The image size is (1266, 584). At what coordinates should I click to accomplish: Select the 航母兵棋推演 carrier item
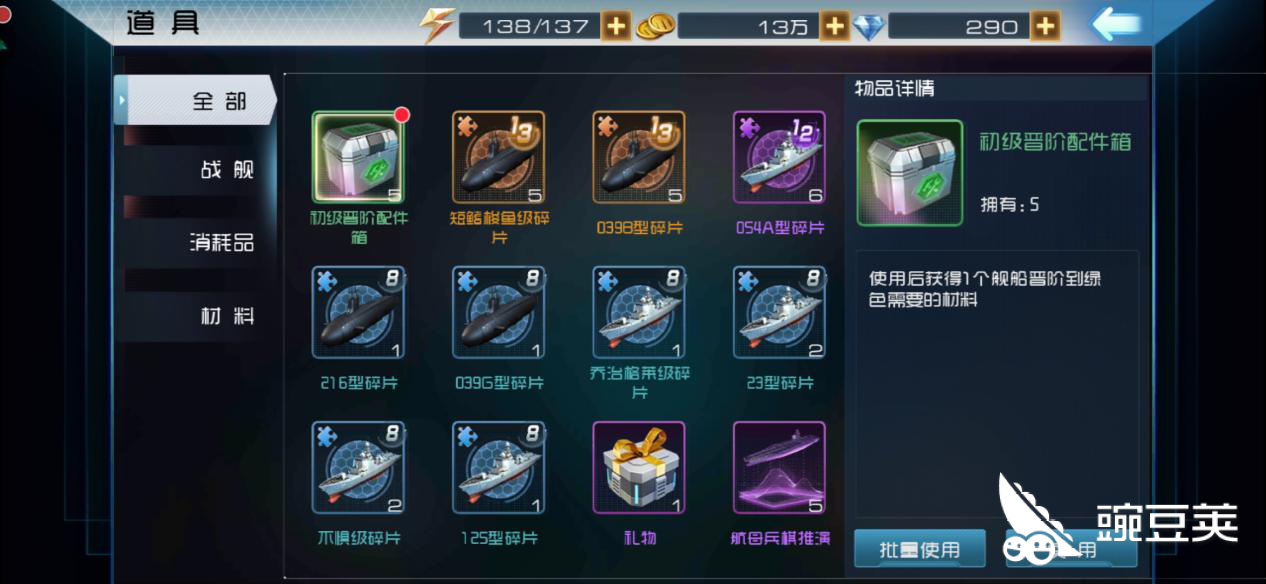(x=780, y=467)
